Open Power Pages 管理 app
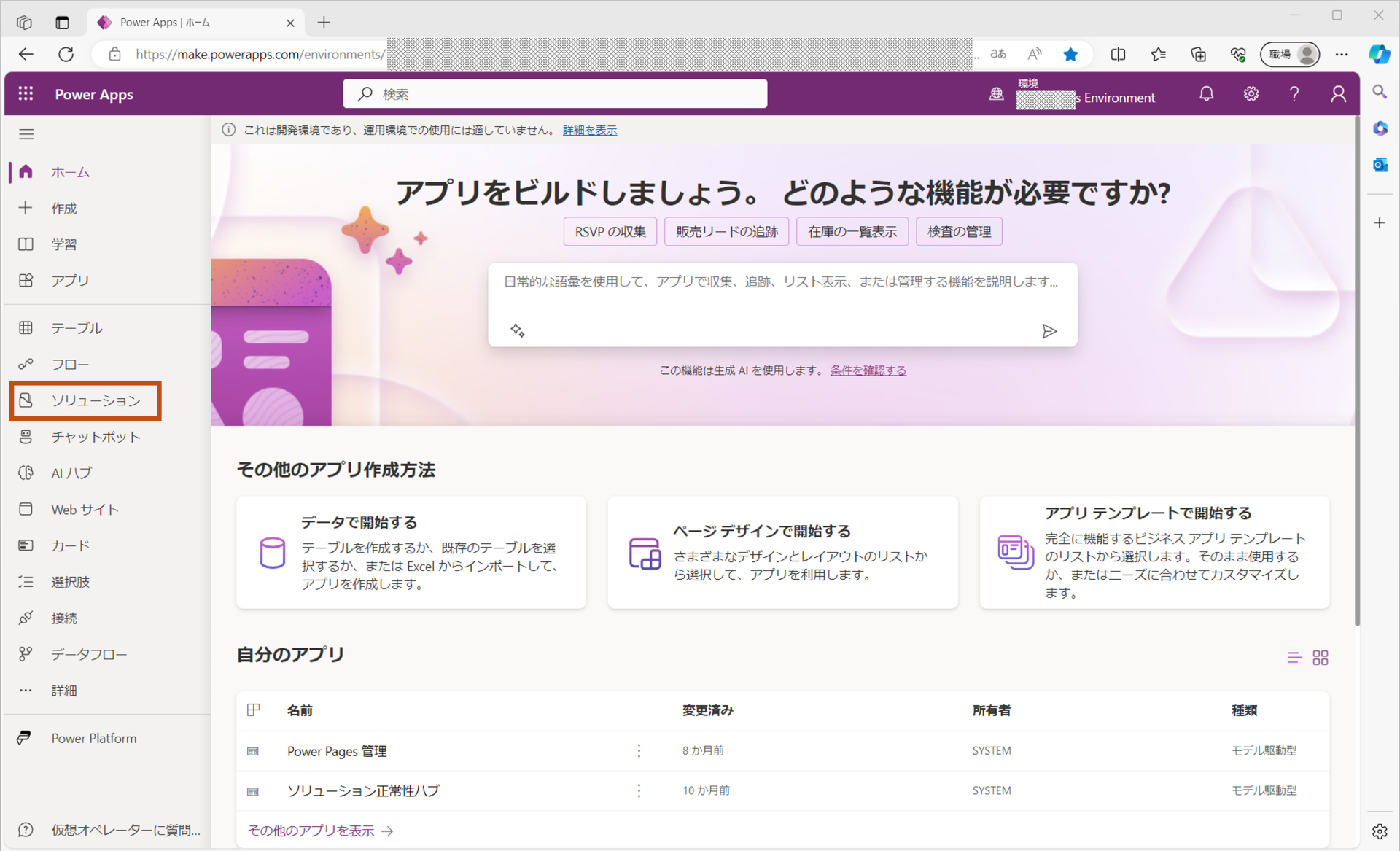Image resolution: width=1400 pixels, height=851 pixels. click(x=337, y=751)
